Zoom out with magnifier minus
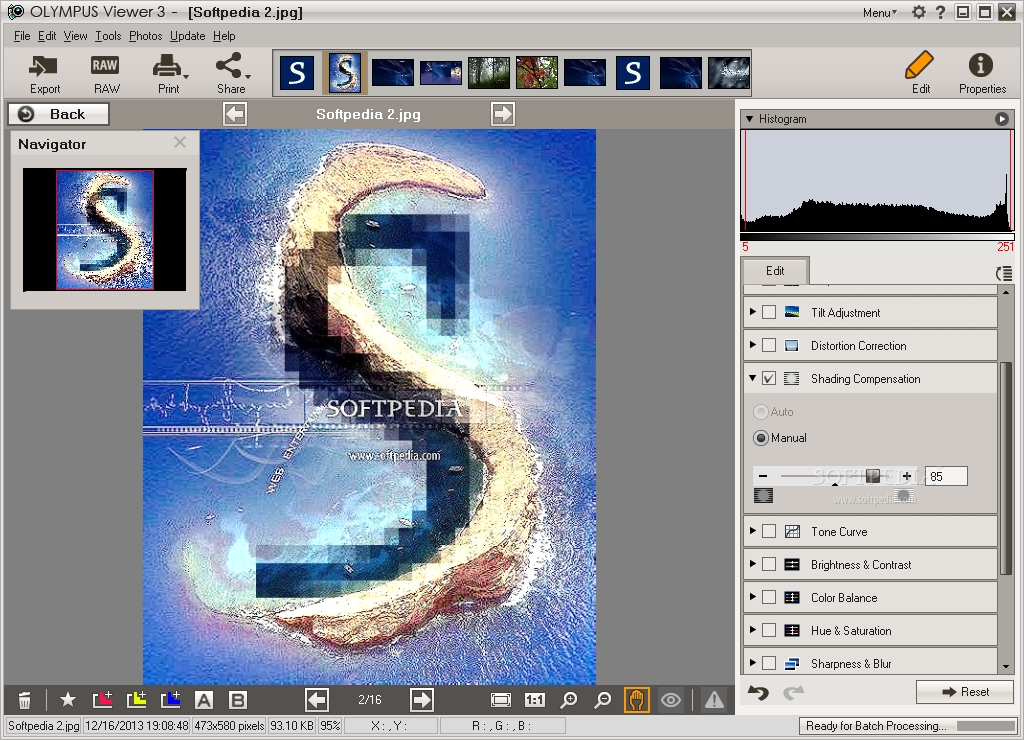 (x=603, y=700)
